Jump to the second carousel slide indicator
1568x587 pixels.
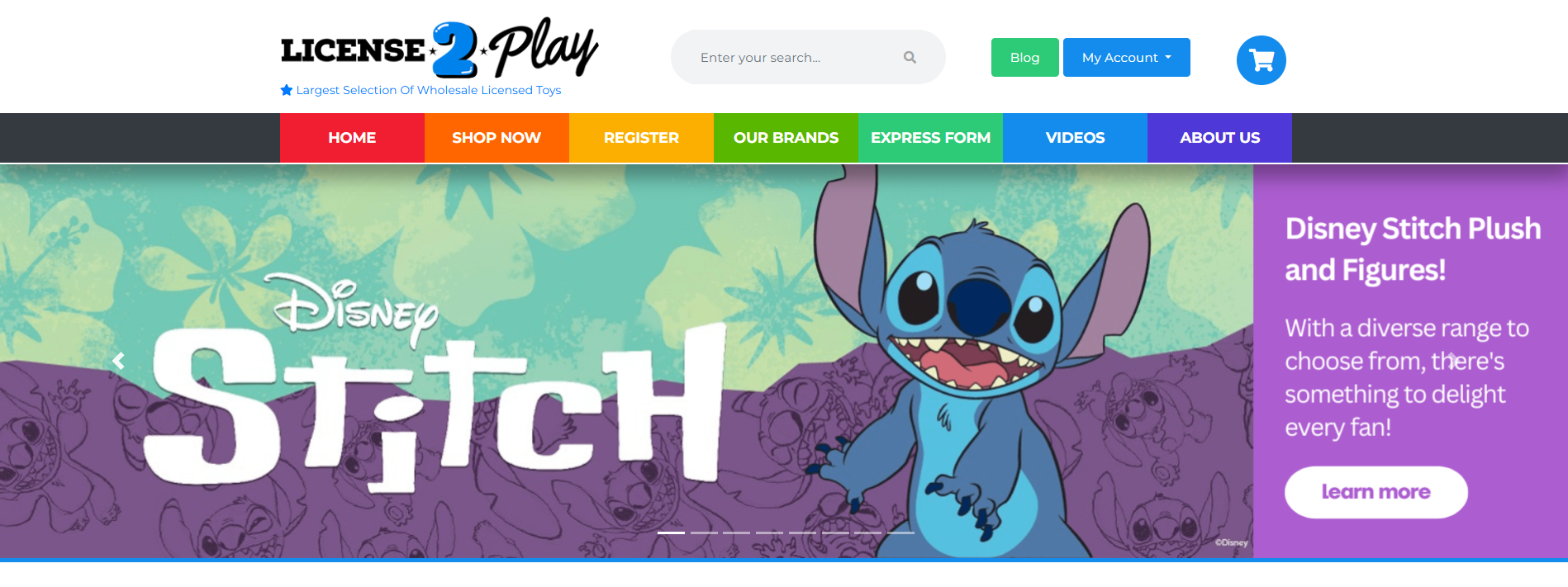tap(704, 533)
